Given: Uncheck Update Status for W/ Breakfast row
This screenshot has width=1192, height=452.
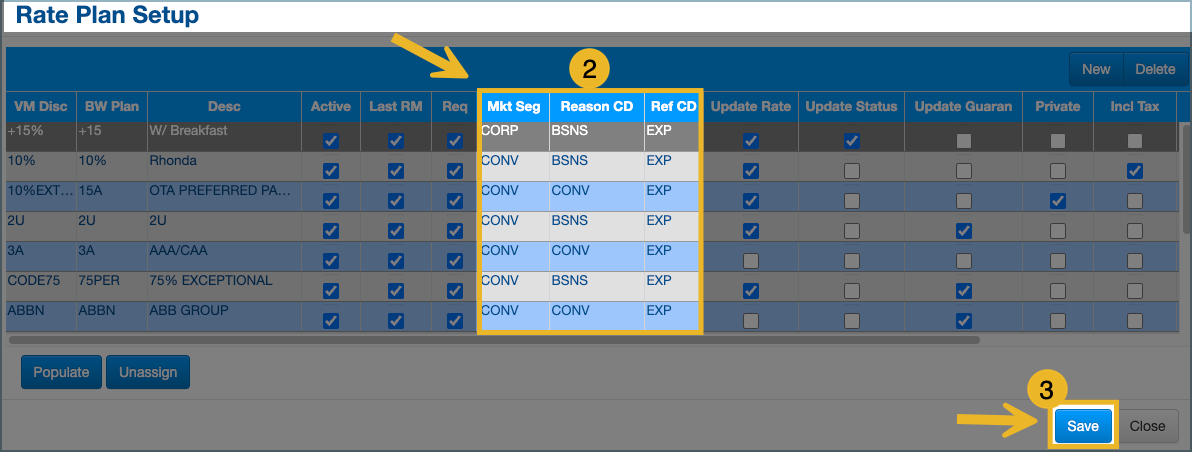Looking at the screenshot, I should pyautogui.click(x=851, y=141).
